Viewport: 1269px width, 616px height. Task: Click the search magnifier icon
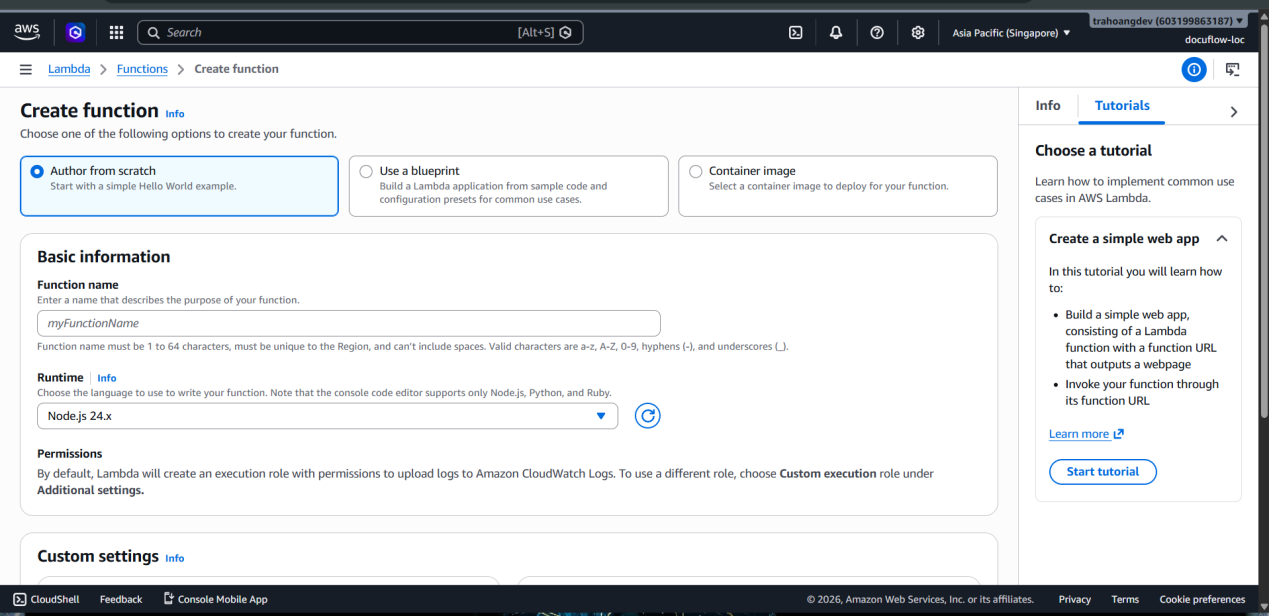pos(154,32)
